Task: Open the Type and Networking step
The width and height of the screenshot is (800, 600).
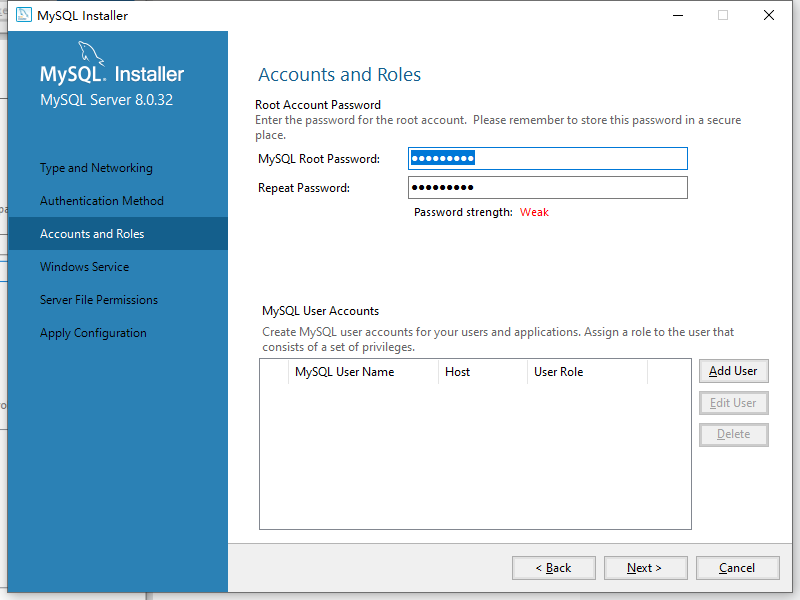Action: point(96,168)
